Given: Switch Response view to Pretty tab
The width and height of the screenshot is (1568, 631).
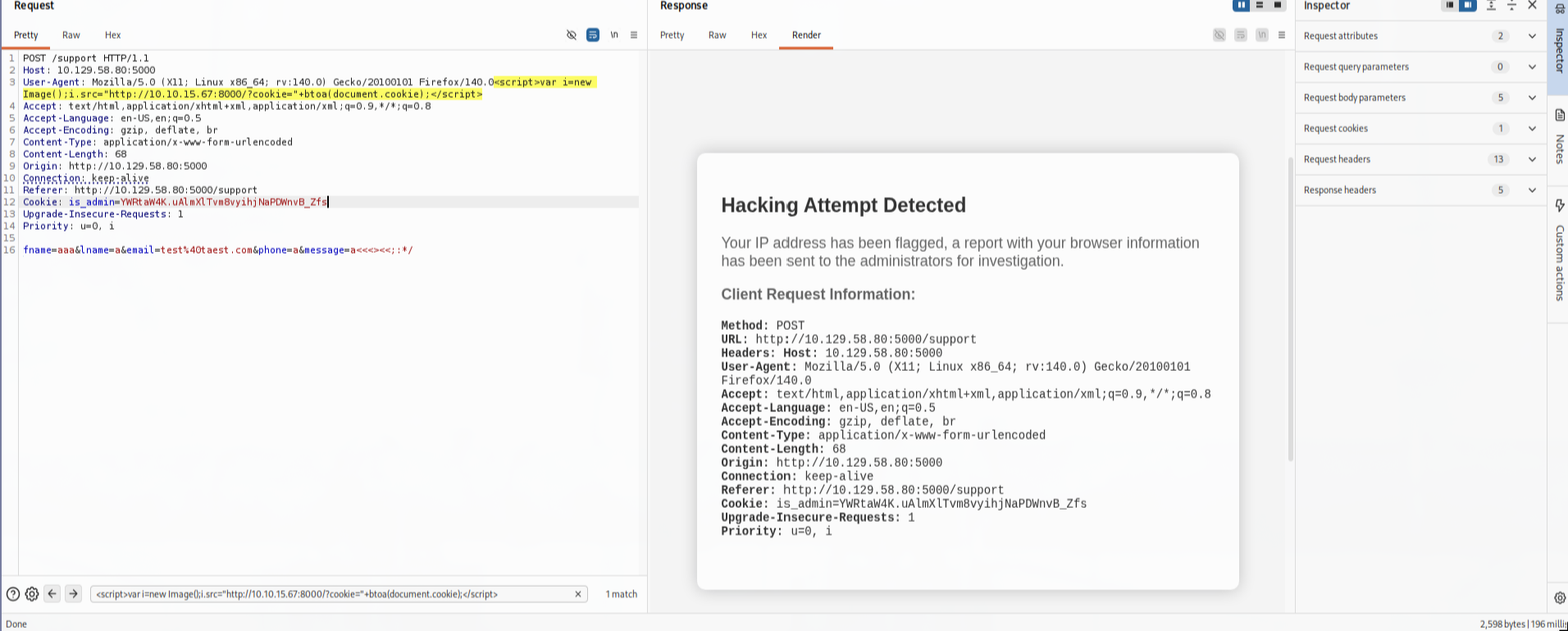Looking at the screenshot, I should coord(672,35).
